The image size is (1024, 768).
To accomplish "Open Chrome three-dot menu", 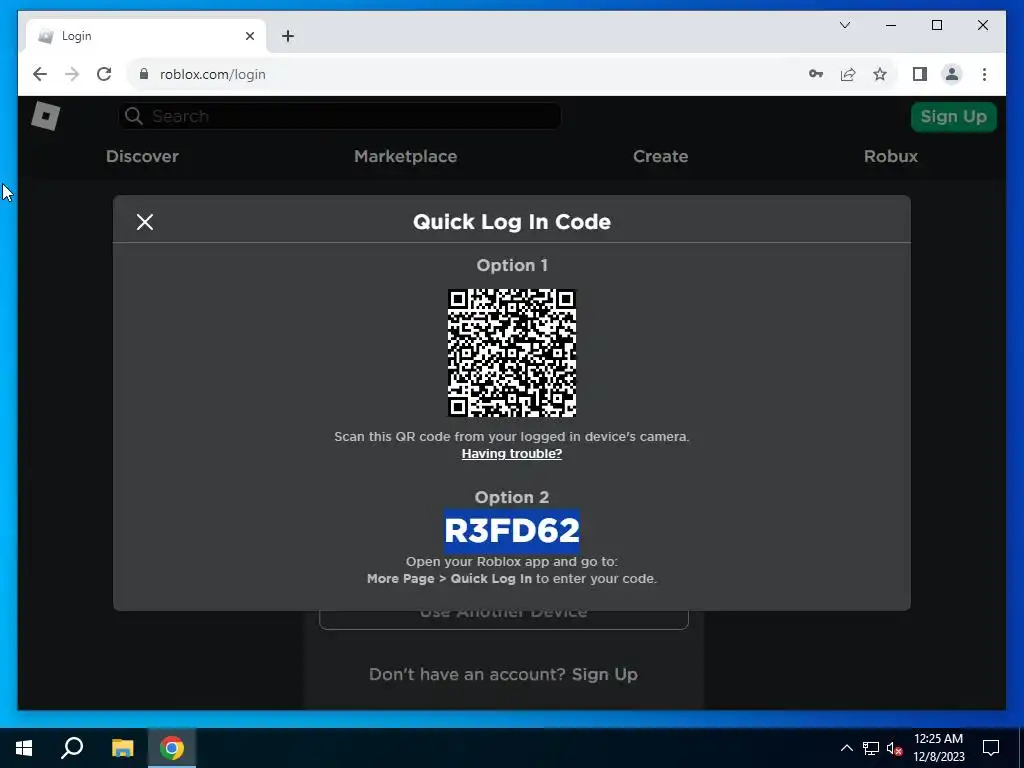I will click(x=984, y=74).
